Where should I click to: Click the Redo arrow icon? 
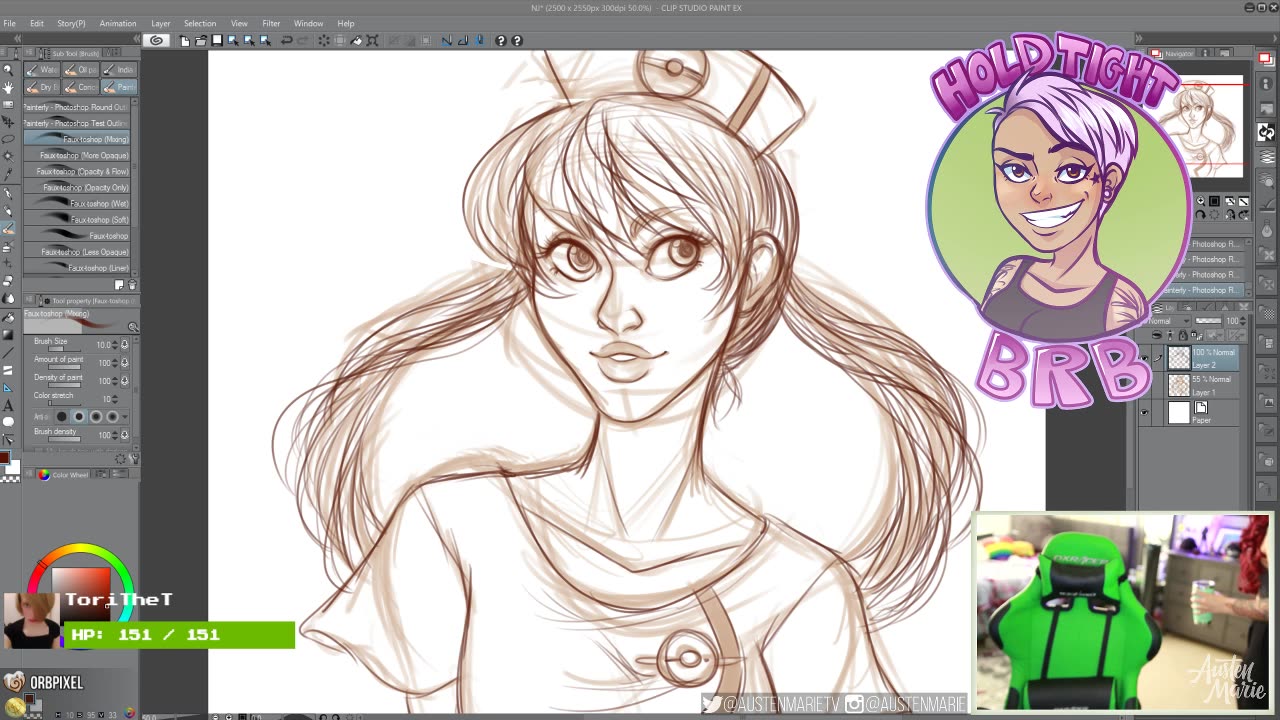pyautogui.click(x=303, y=40)
